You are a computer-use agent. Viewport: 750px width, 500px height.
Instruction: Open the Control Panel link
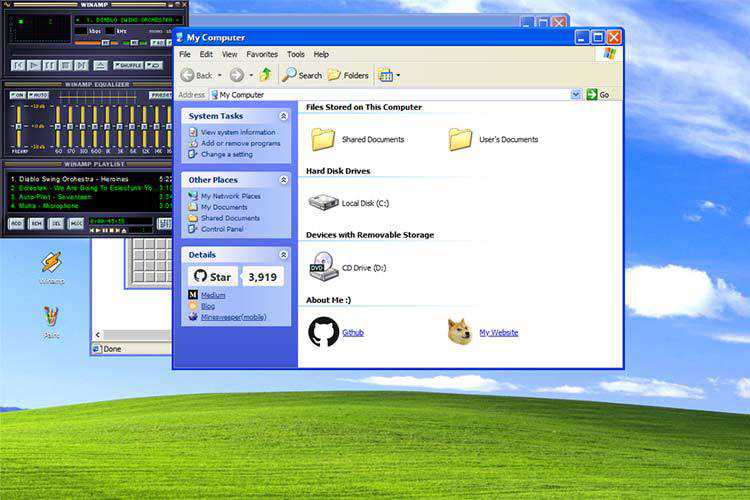221,229
